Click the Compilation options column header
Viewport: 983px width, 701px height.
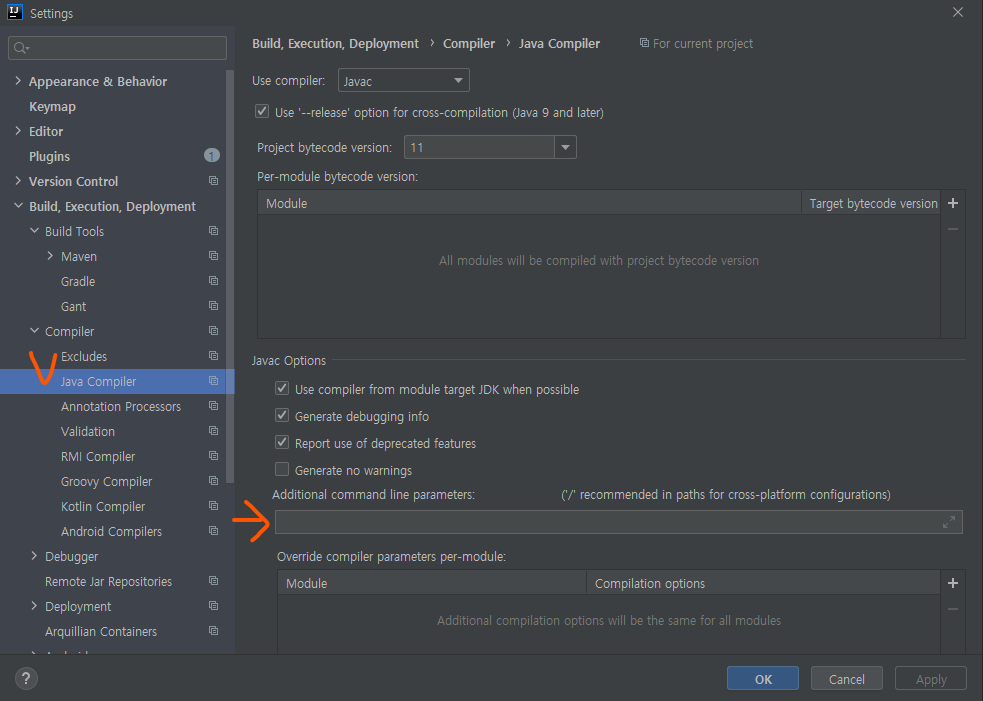point(763,583)
